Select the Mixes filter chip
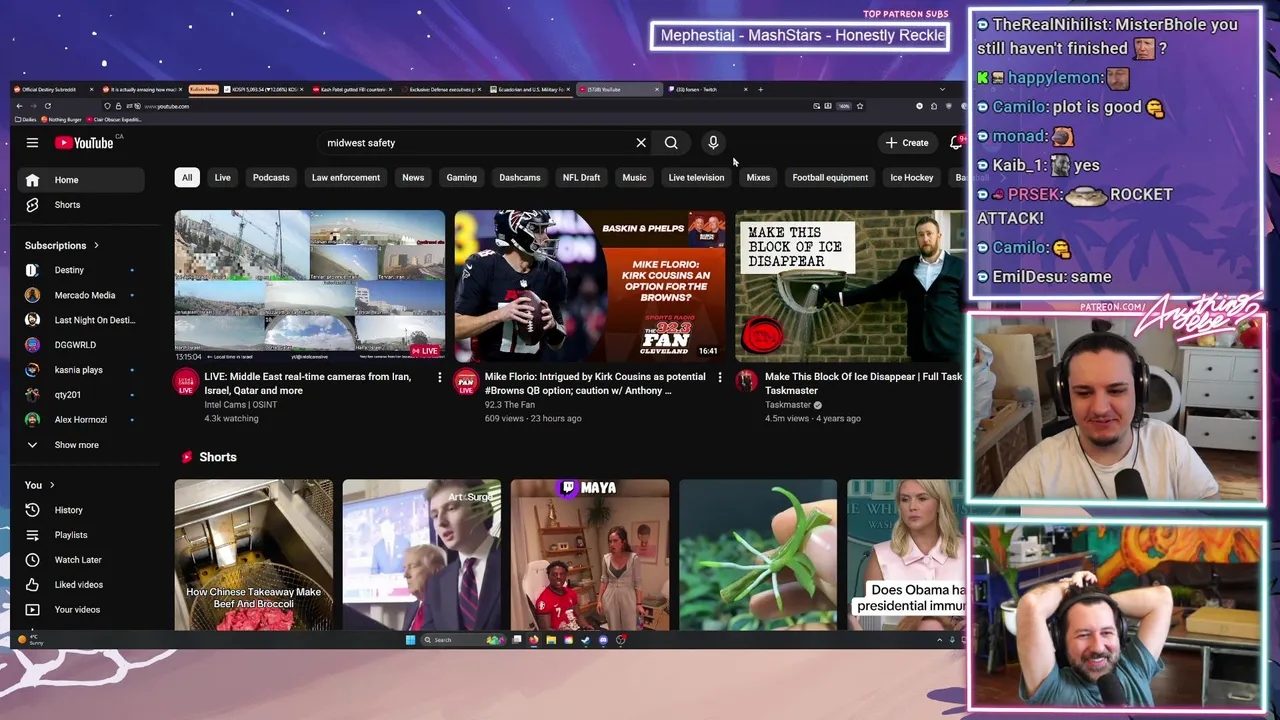 pyautogui.click(x=758, y=178)
